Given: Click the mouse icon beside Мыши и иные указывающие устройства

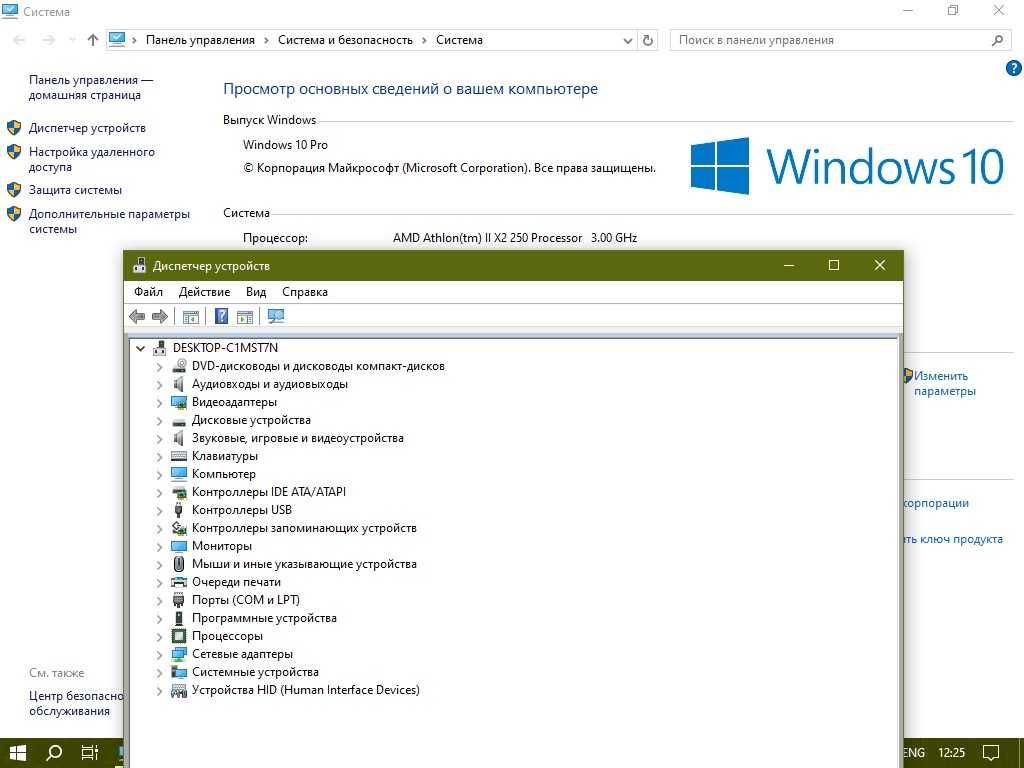Looking at the screenshot, I should 178,564.
